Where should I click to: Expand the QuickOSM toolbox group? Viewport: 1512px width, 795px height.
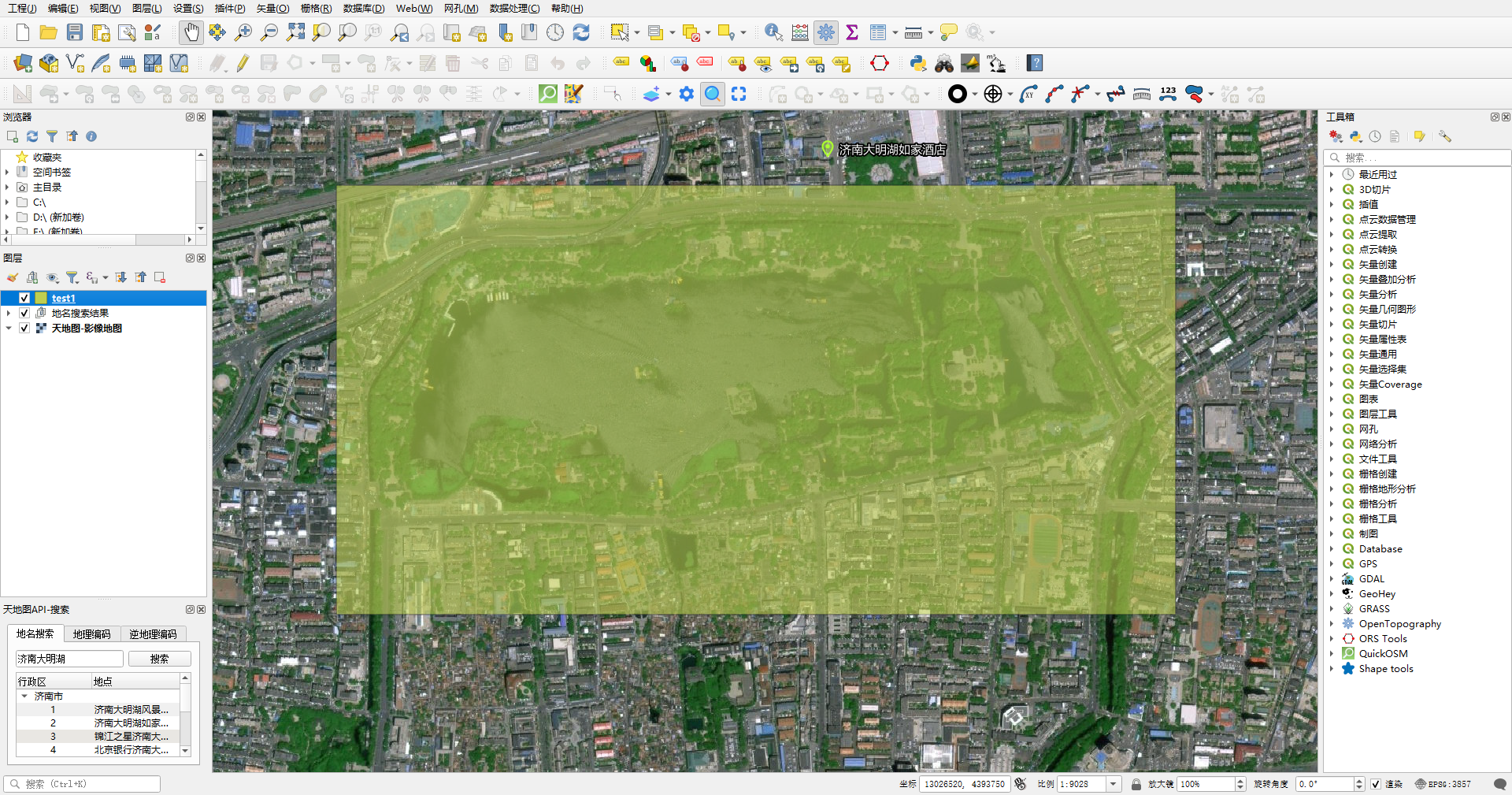click(1332, 653)
